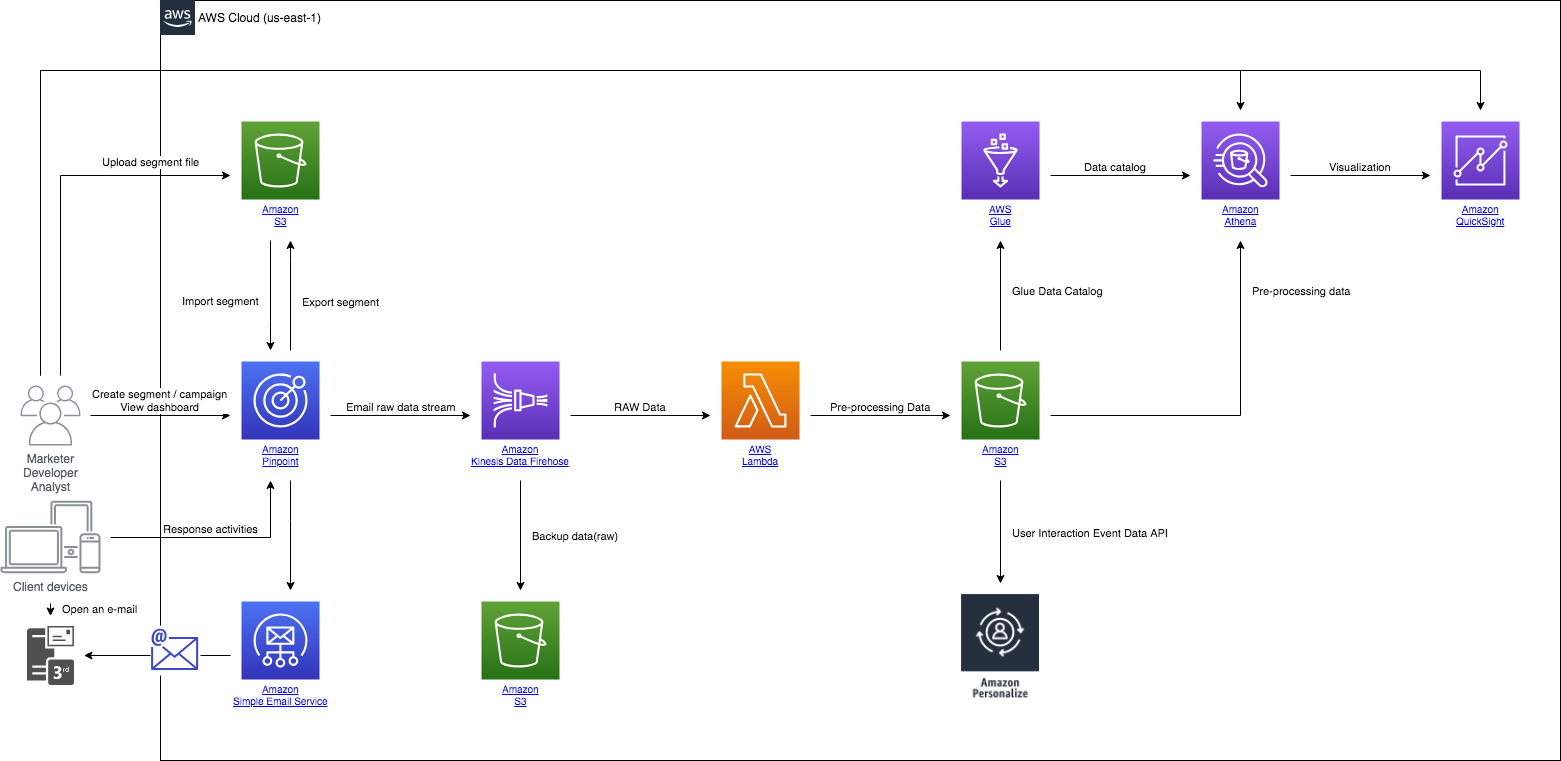Viewport: 1561px width, 761px height.
Task: Select the 'Client devices' caption
Action: pyautogui.click(x=50, y=587)
